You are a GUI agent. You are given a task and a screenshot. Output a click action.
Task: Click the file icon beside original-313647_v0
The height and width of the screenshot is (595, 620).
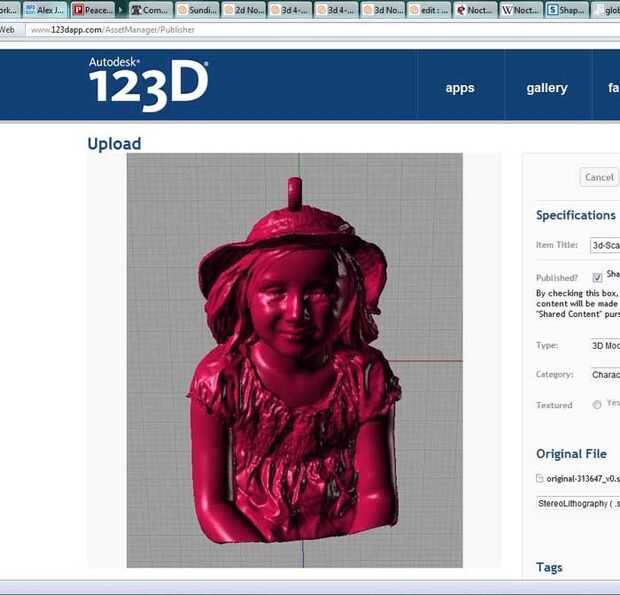click(540, 478)
